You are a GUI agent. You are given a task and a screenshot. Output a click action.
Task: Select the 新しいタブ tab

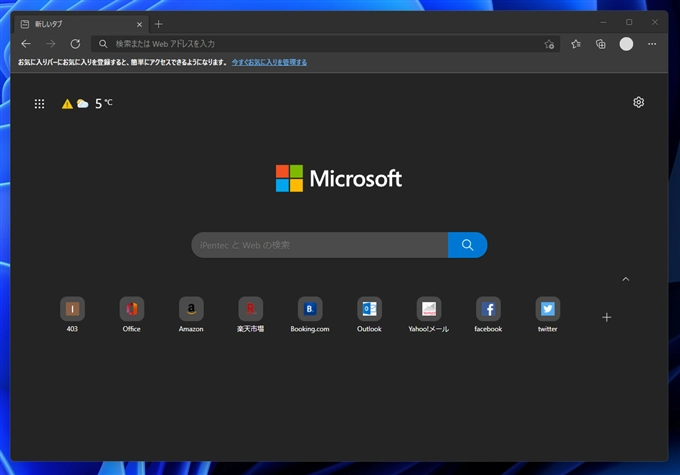(x=82, y=24)
